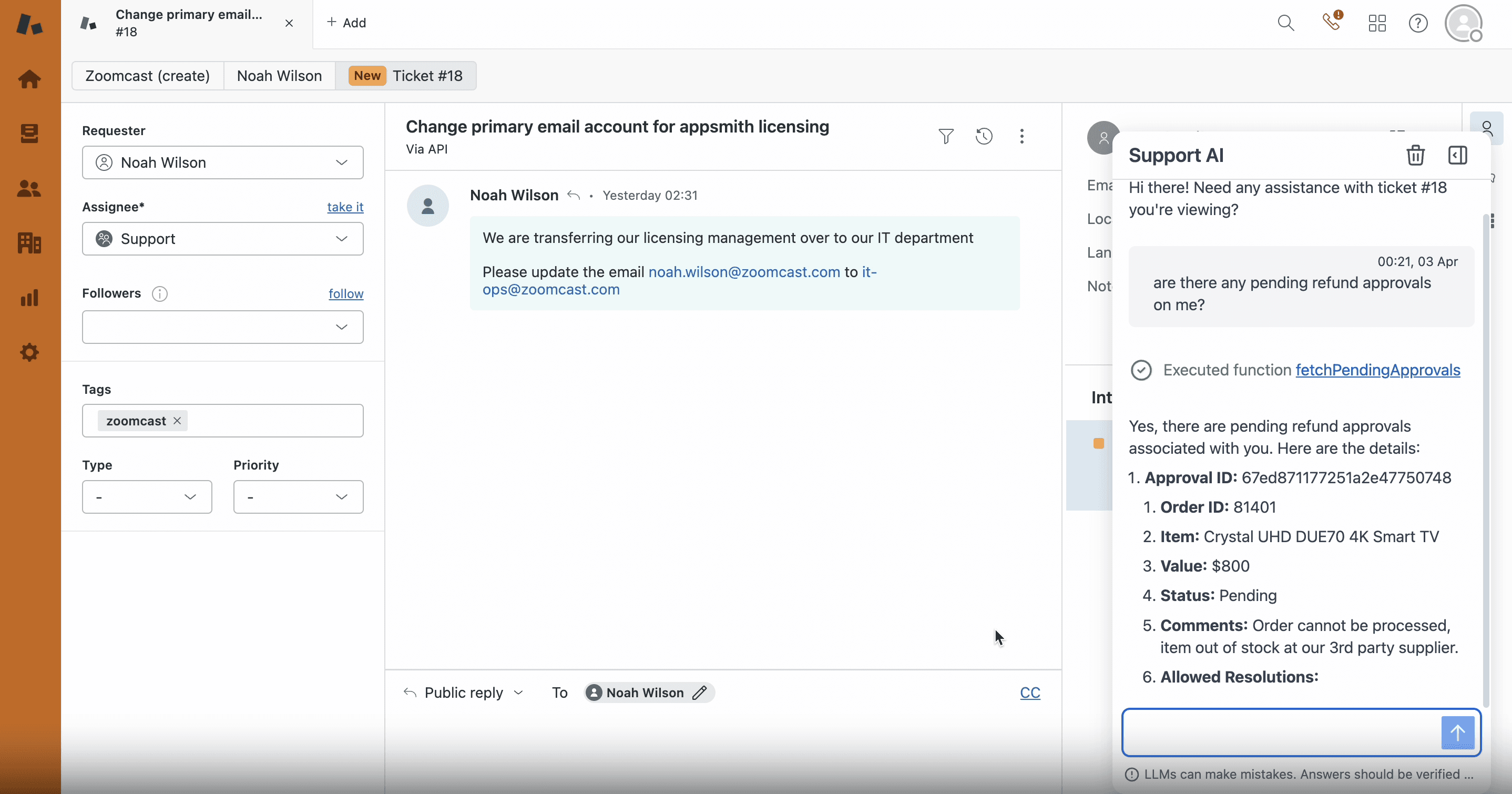The image size is (1512, 794).
Task: Open fetchPendingApprovals function link
Action: coord(1377,370)
